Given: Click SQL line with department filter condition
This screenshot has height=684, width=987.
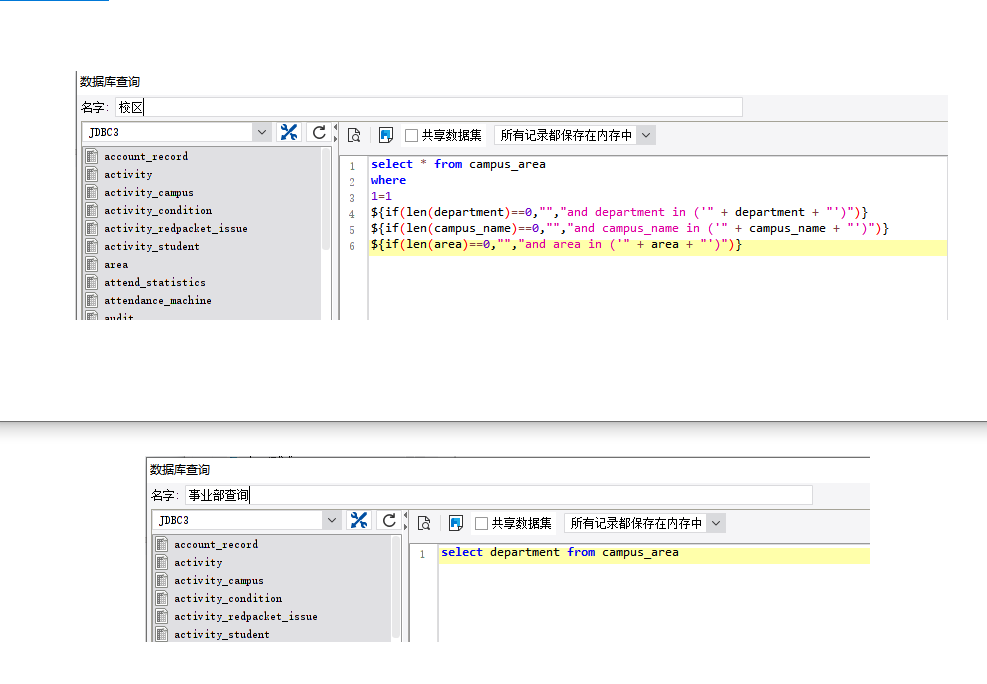Looking at the screenshot, I should (619, 212).
